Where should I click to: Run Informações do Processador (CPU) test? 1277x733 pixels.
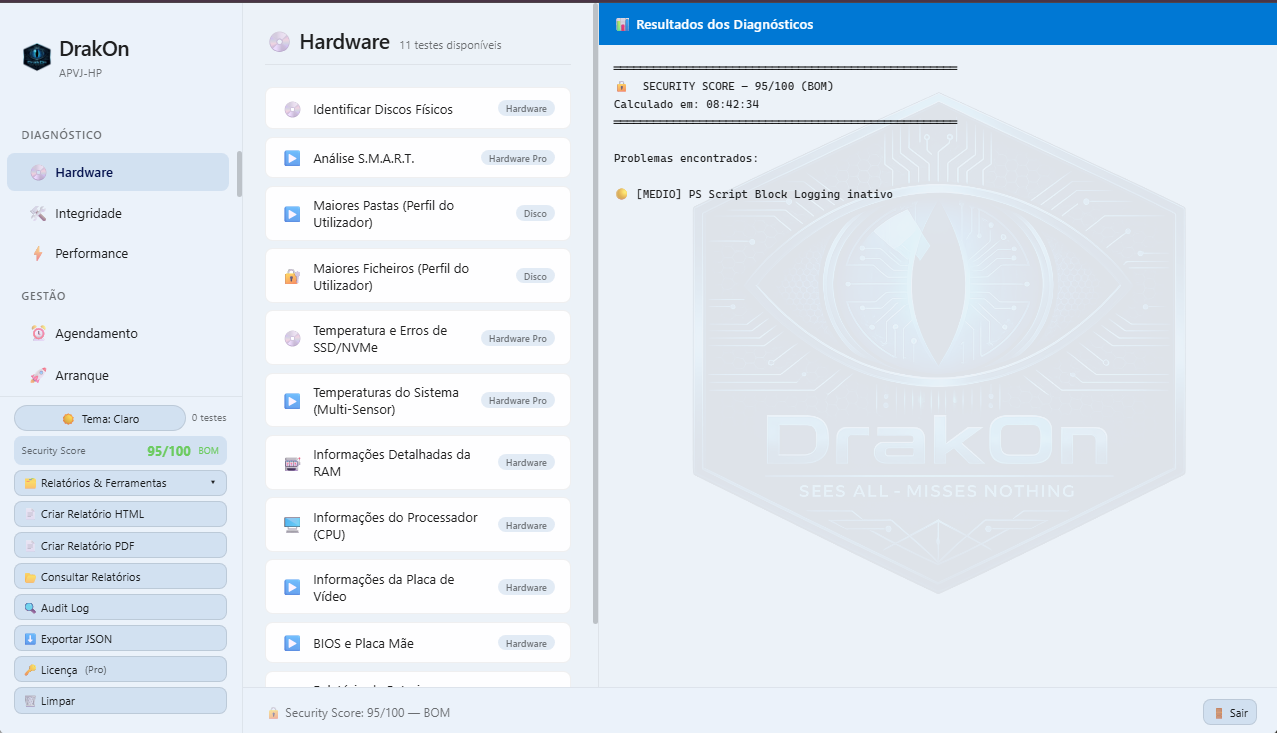pos(418,525)
